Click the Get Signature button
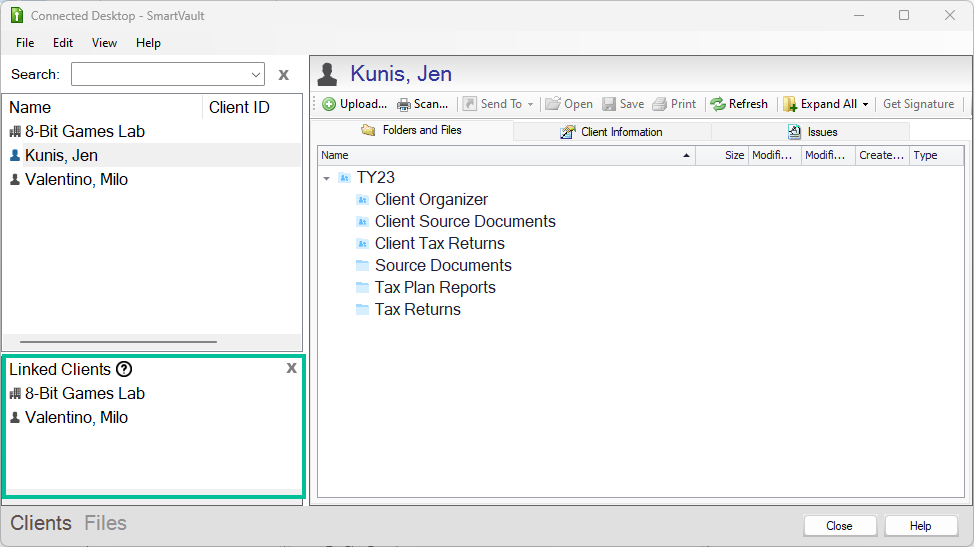974x547 pixels. (919, 104)
